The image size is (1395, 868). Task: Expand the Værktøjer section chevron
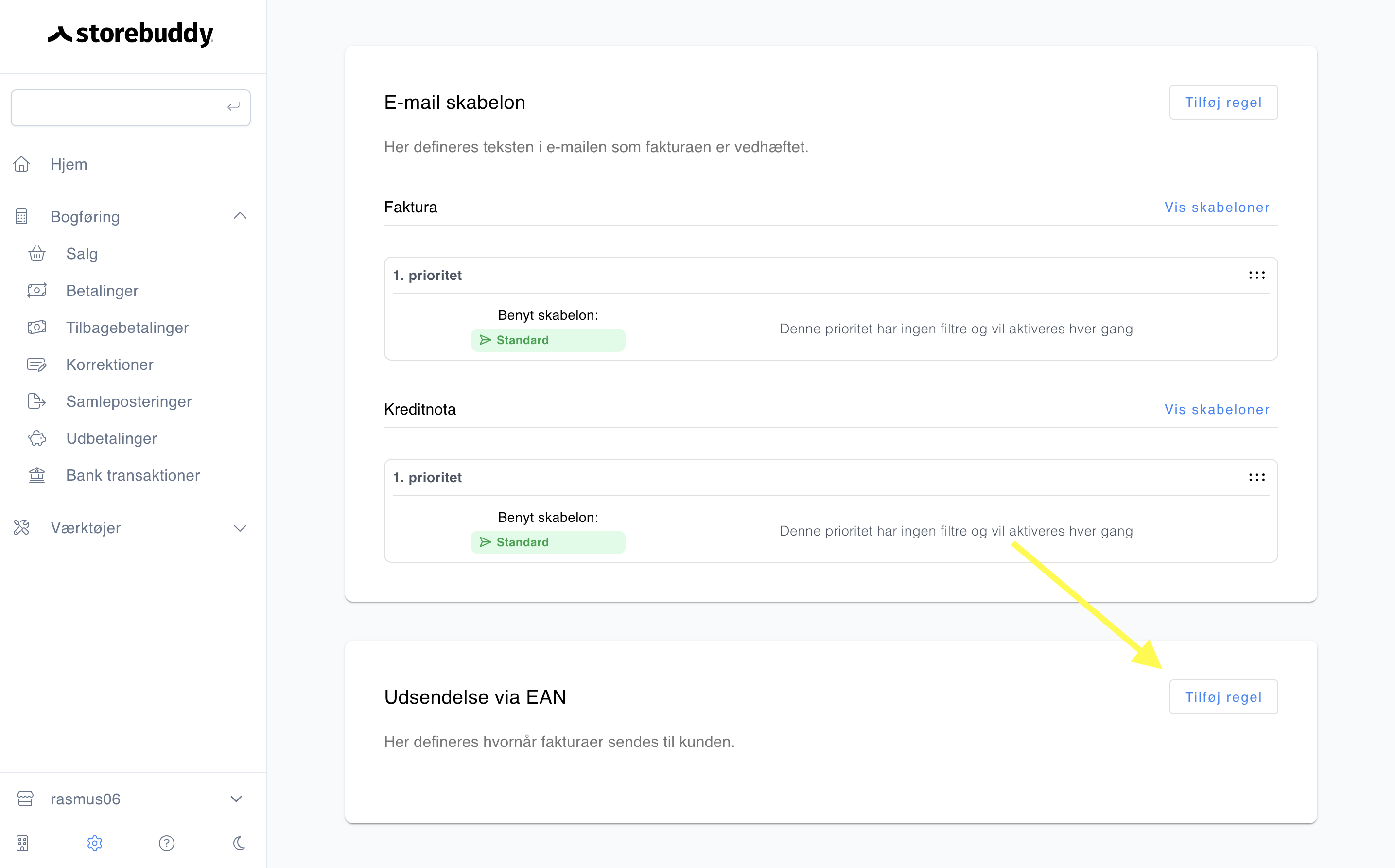240,528
